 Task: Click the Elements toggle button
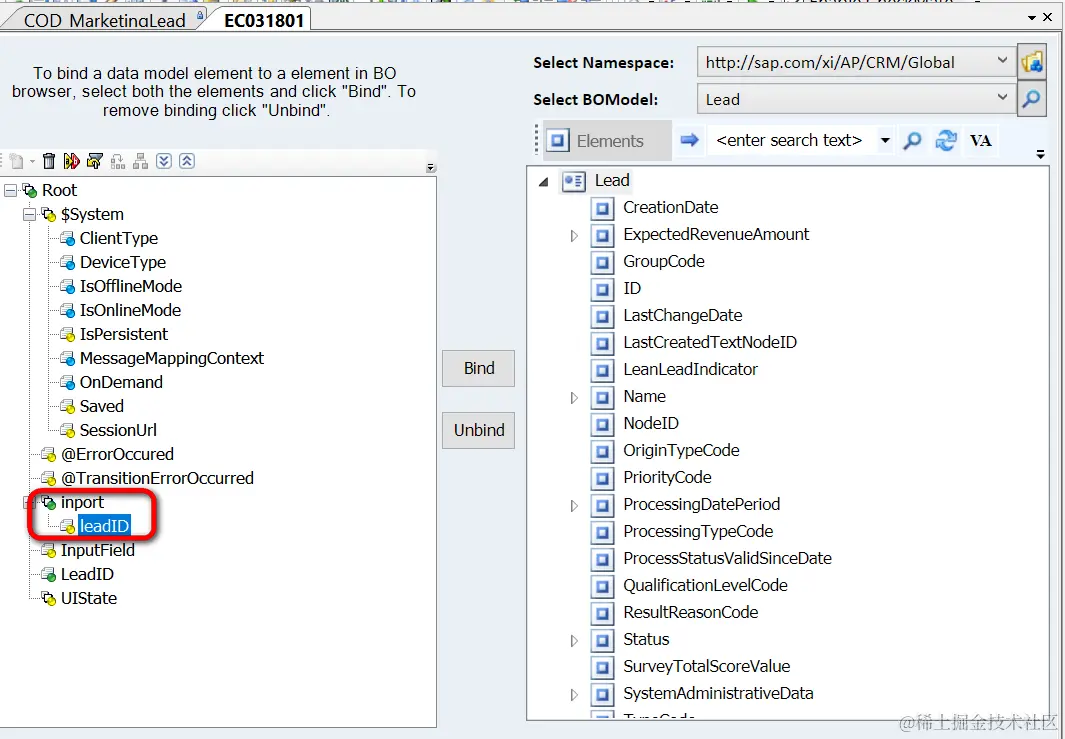tap(605, 141)
